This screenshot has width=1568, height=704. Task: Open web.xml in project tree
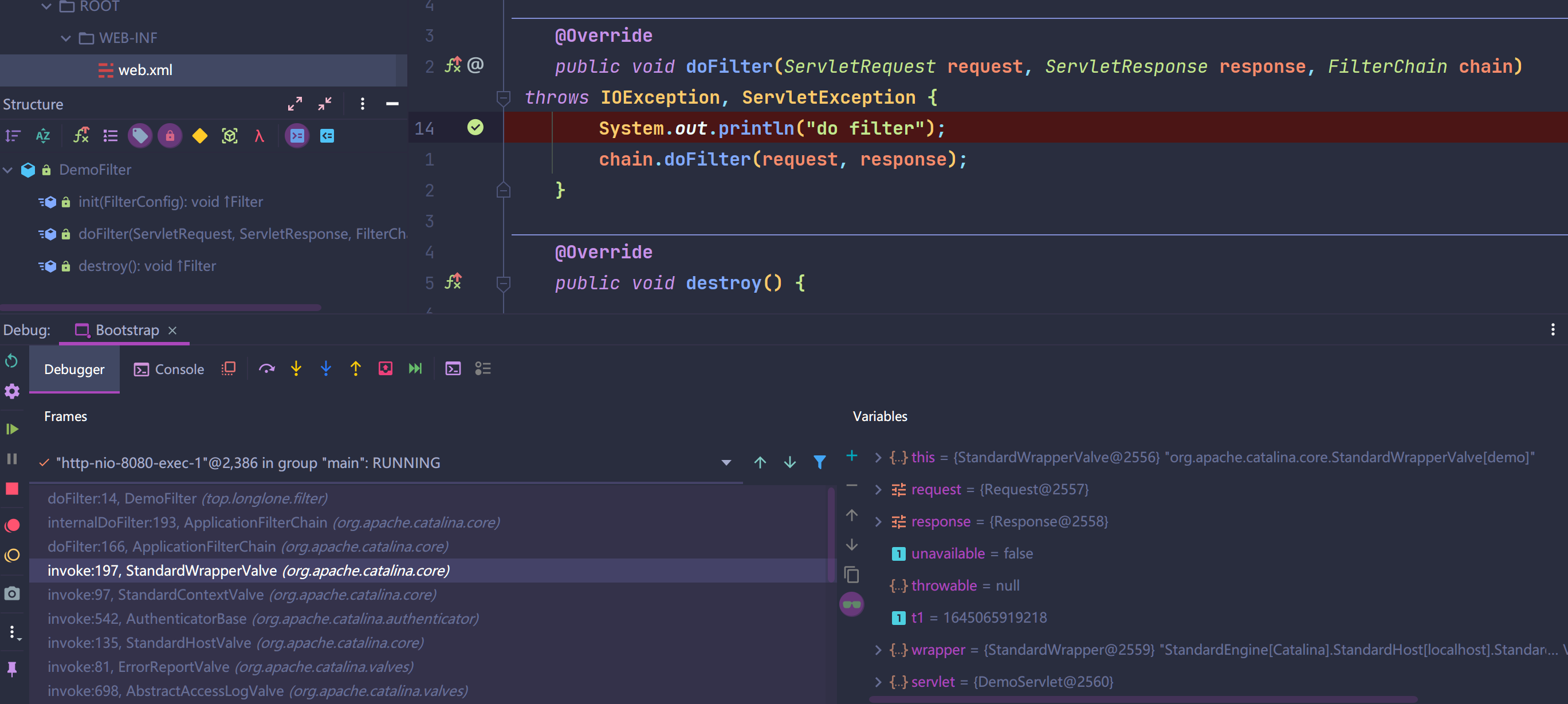click(x=145, y=70)
